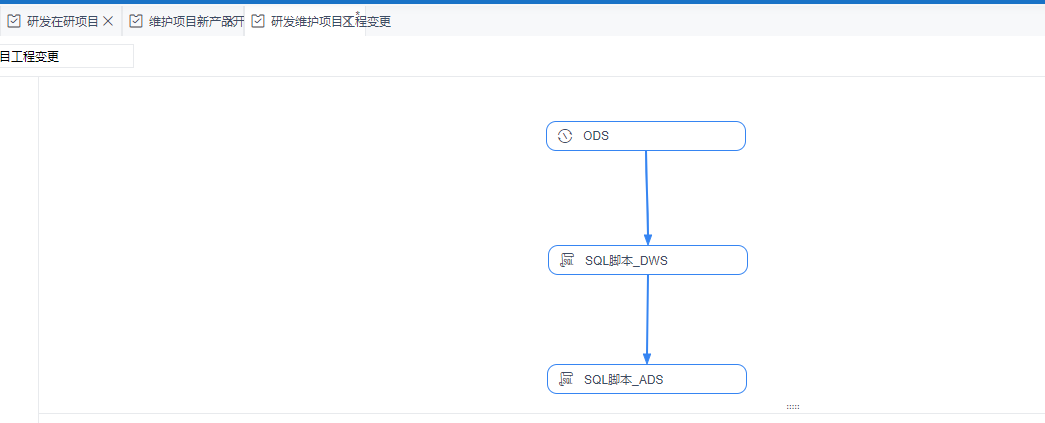1045x423 pixels.
Task: Click the checklist icon on the 维护项目新产品开 tab
Action: click(136, 21)
